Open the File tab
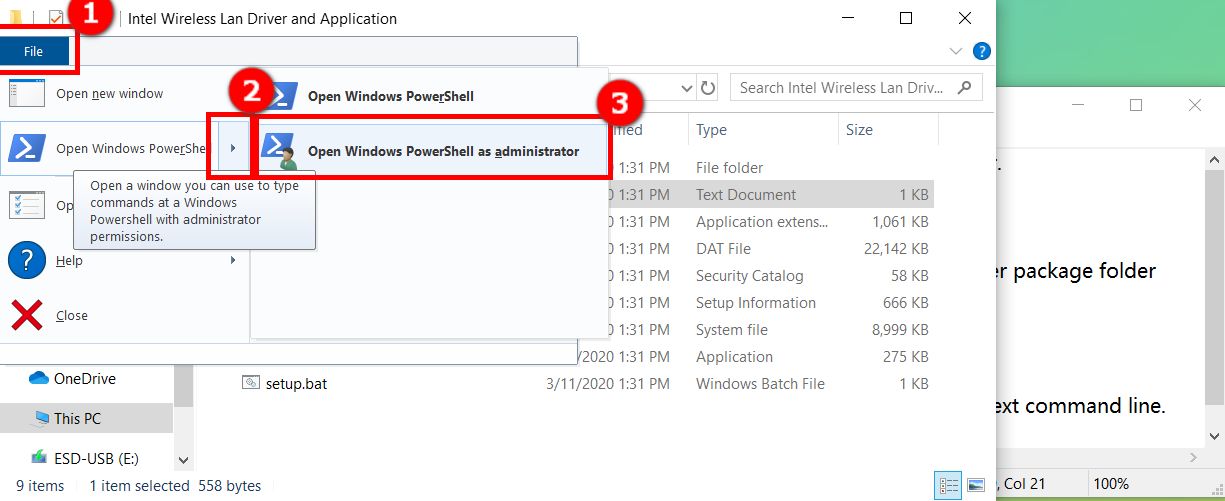The image size is (1225, 501). pos(34,51)
